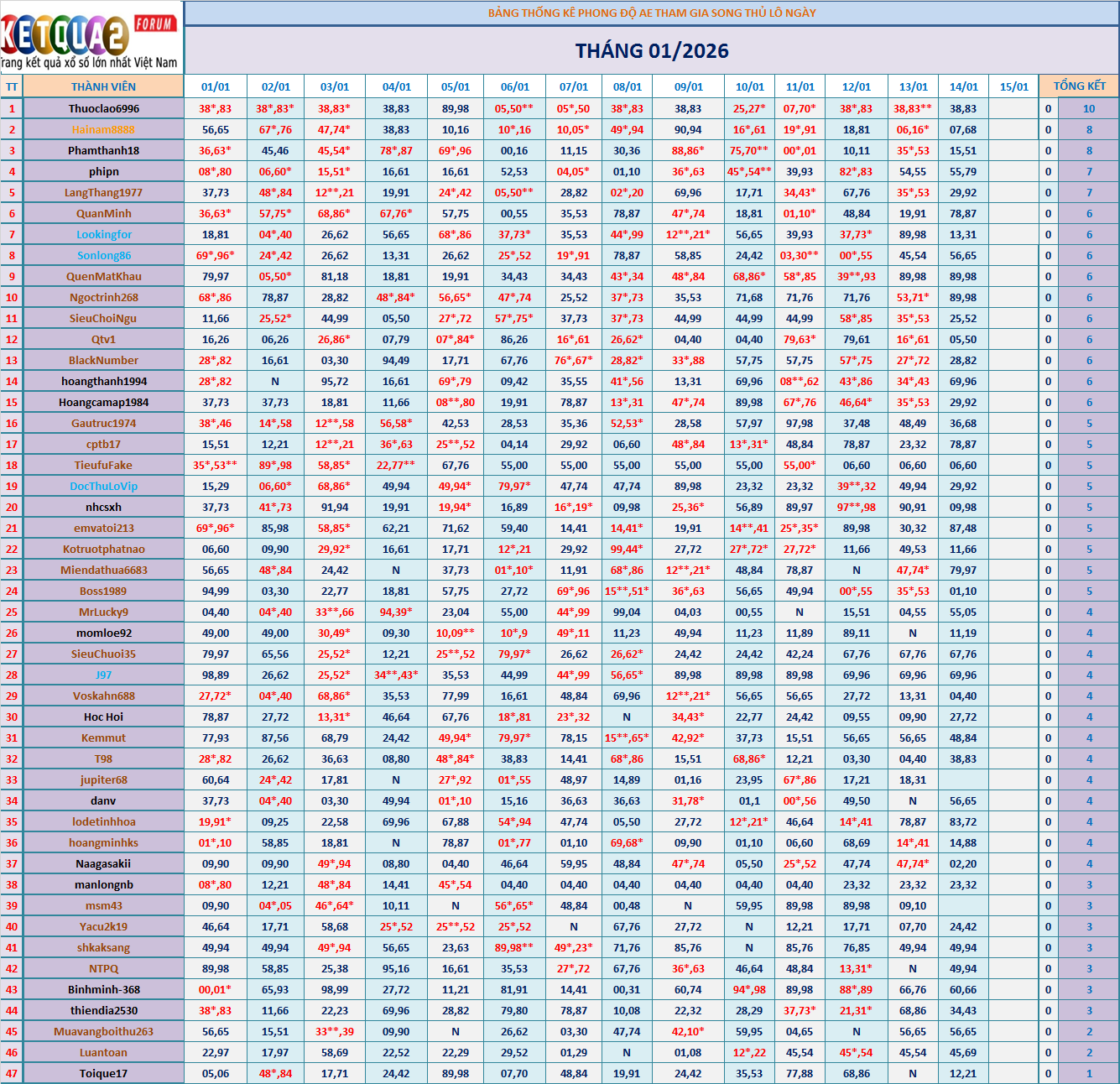
Task: Select member J97 in the list
Action: tap(104, 675)
